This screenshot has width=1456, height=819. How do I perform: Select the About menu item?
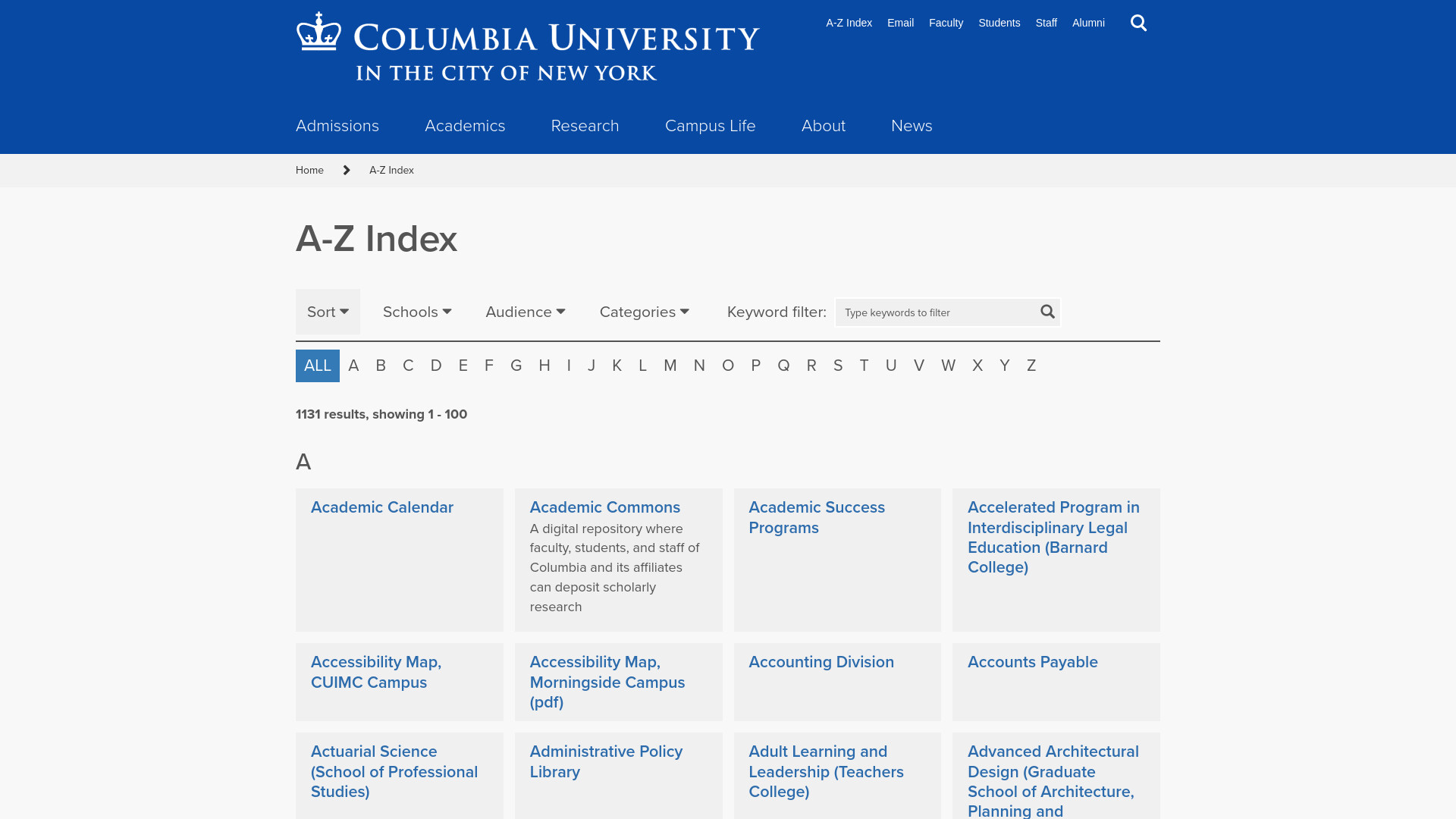[824, 126]
